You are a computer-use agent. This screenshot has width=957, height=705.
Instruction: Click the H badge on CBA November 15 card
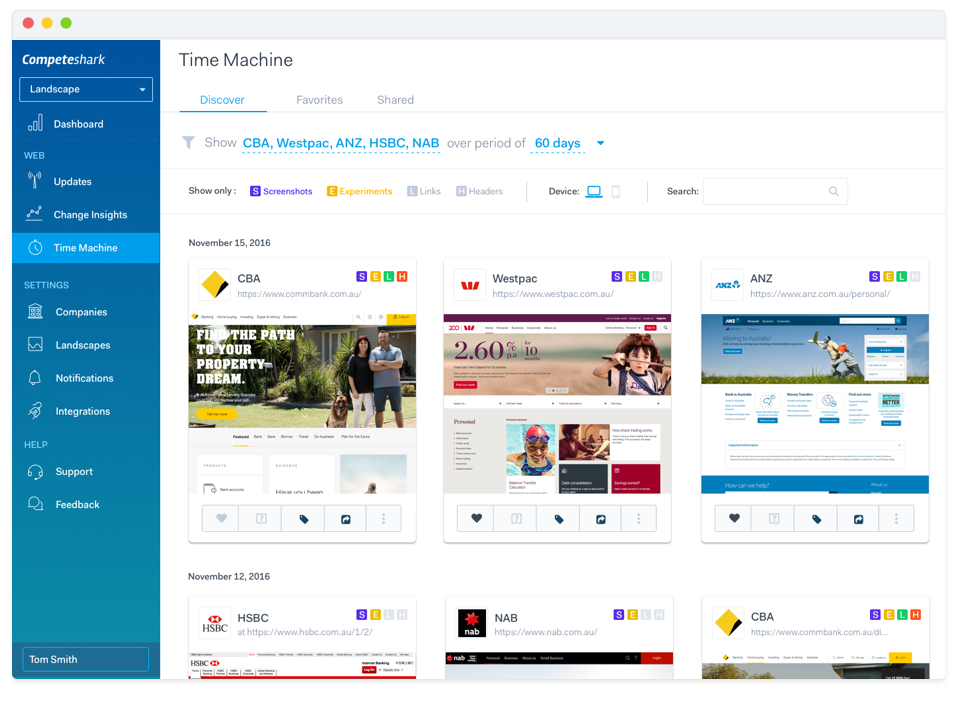402,277
